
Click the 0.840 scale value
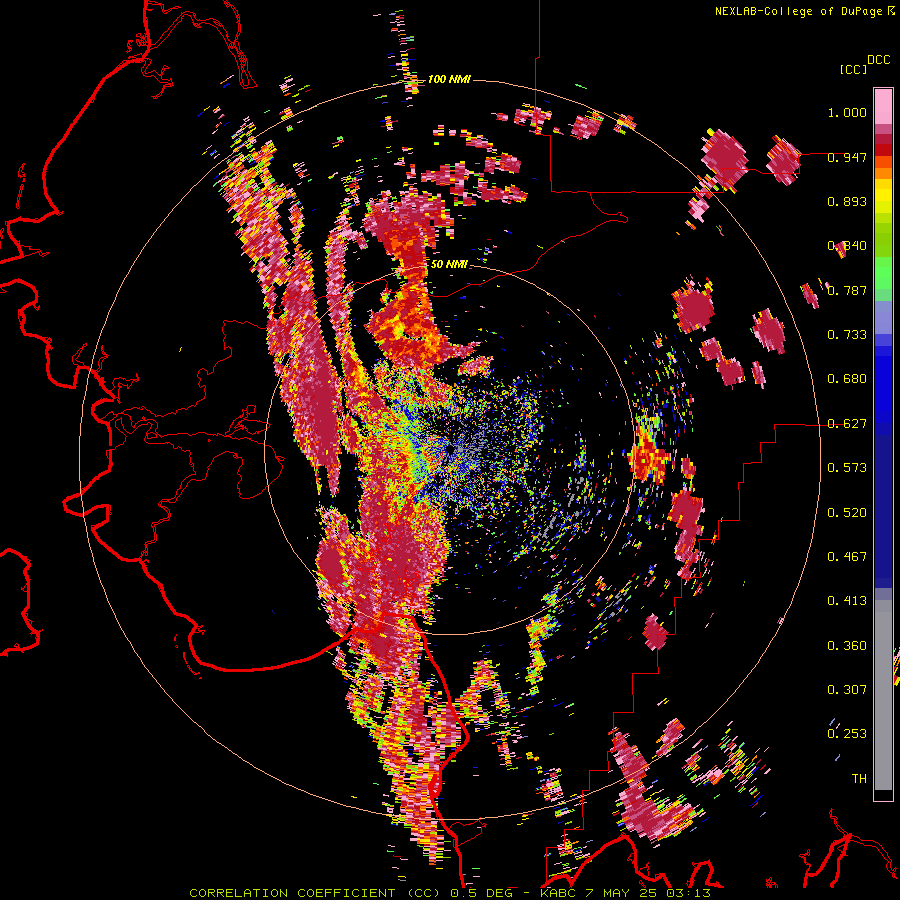pos(847,246)
